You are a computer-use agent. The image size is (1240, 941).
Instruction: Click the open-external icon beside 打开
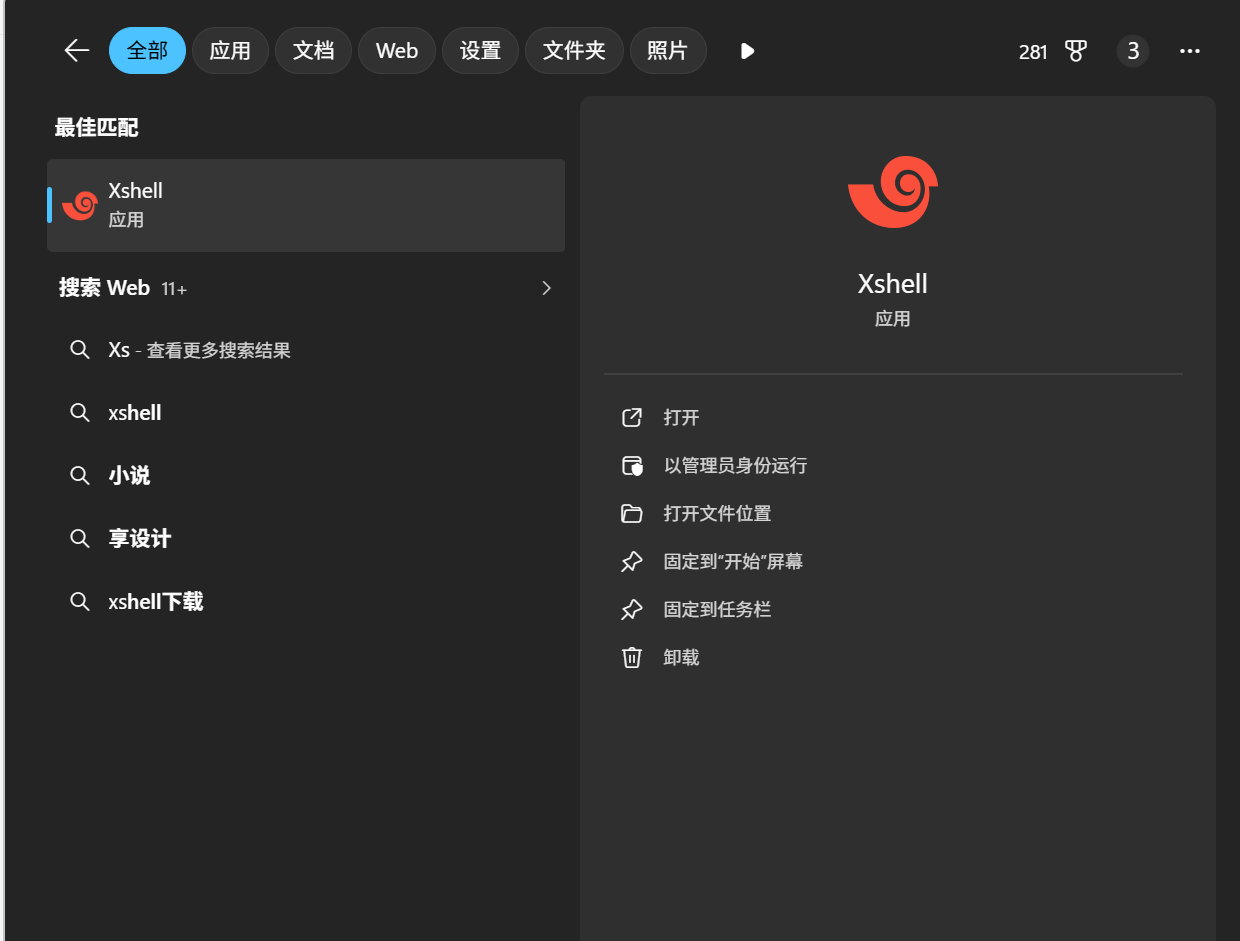pyautogui.click(x=632, y=417)
